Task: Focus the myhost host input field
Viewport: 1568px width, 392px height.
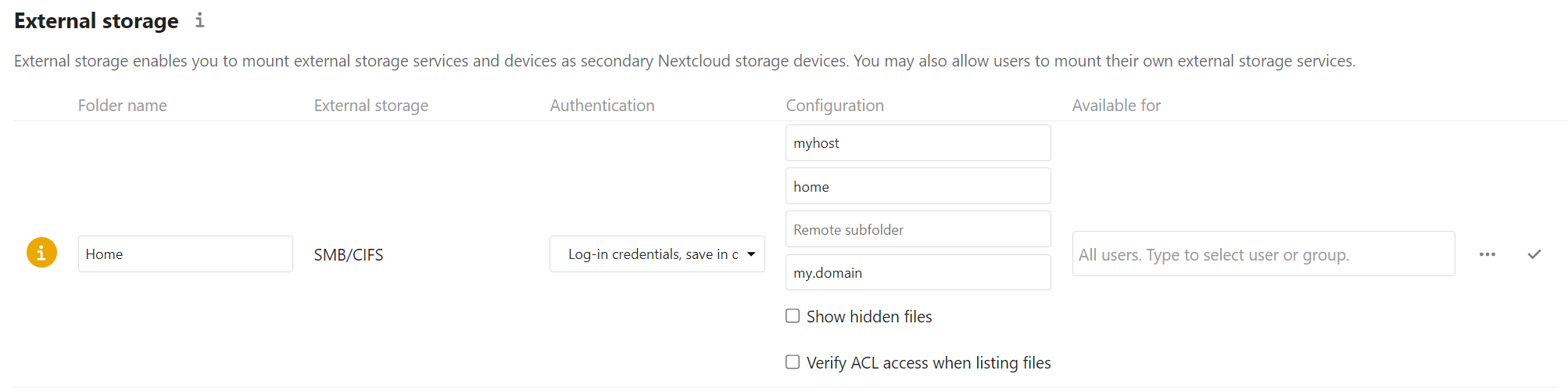Action: click(918, 143)
